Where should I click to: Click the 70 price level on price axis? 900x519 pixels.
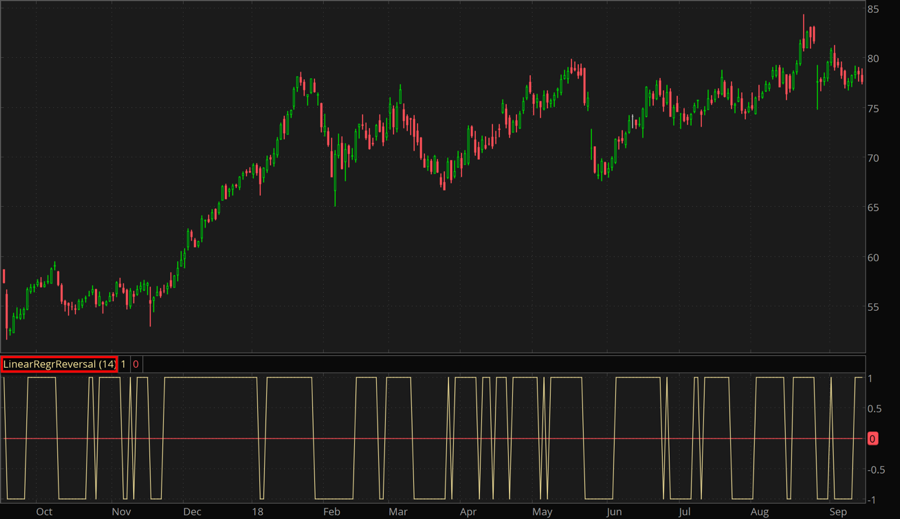tap(873, 158)
